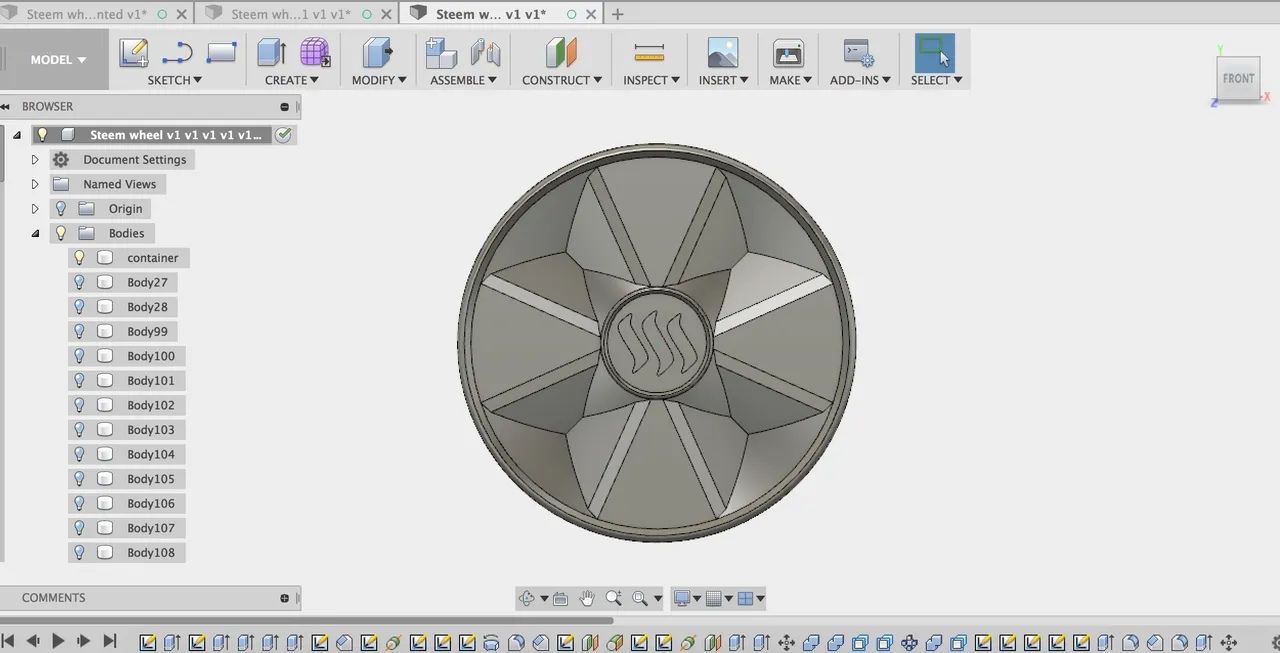Select the Create Sketch tool icon
This screenshot has width=1280, height=653.
tap(134, 53)
